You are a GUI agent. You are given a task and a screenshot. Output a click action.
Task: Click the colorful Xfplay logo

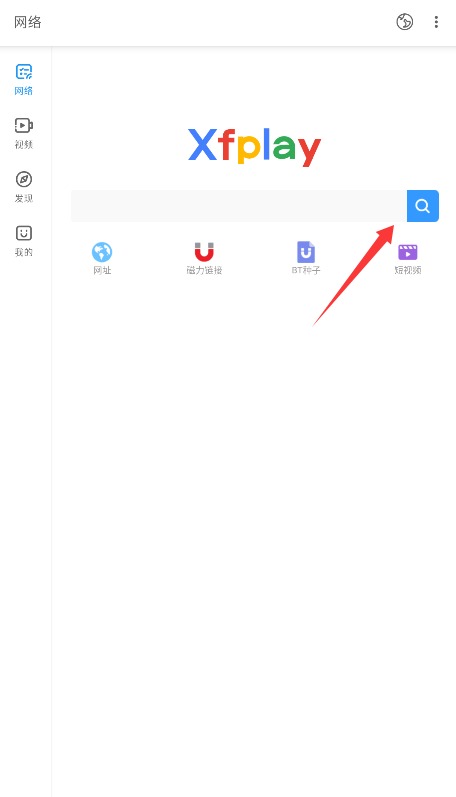point(254,147)
